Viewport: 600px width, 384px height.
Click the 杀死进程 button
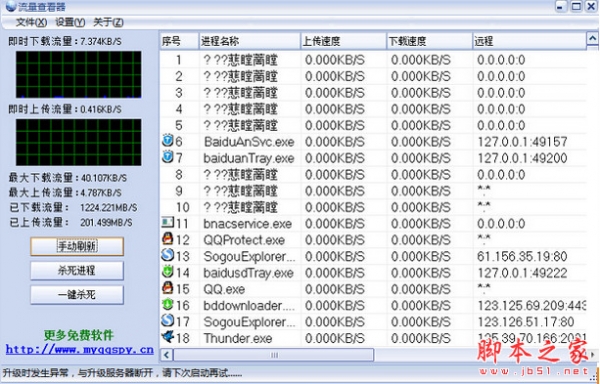(x=77, y=271)
